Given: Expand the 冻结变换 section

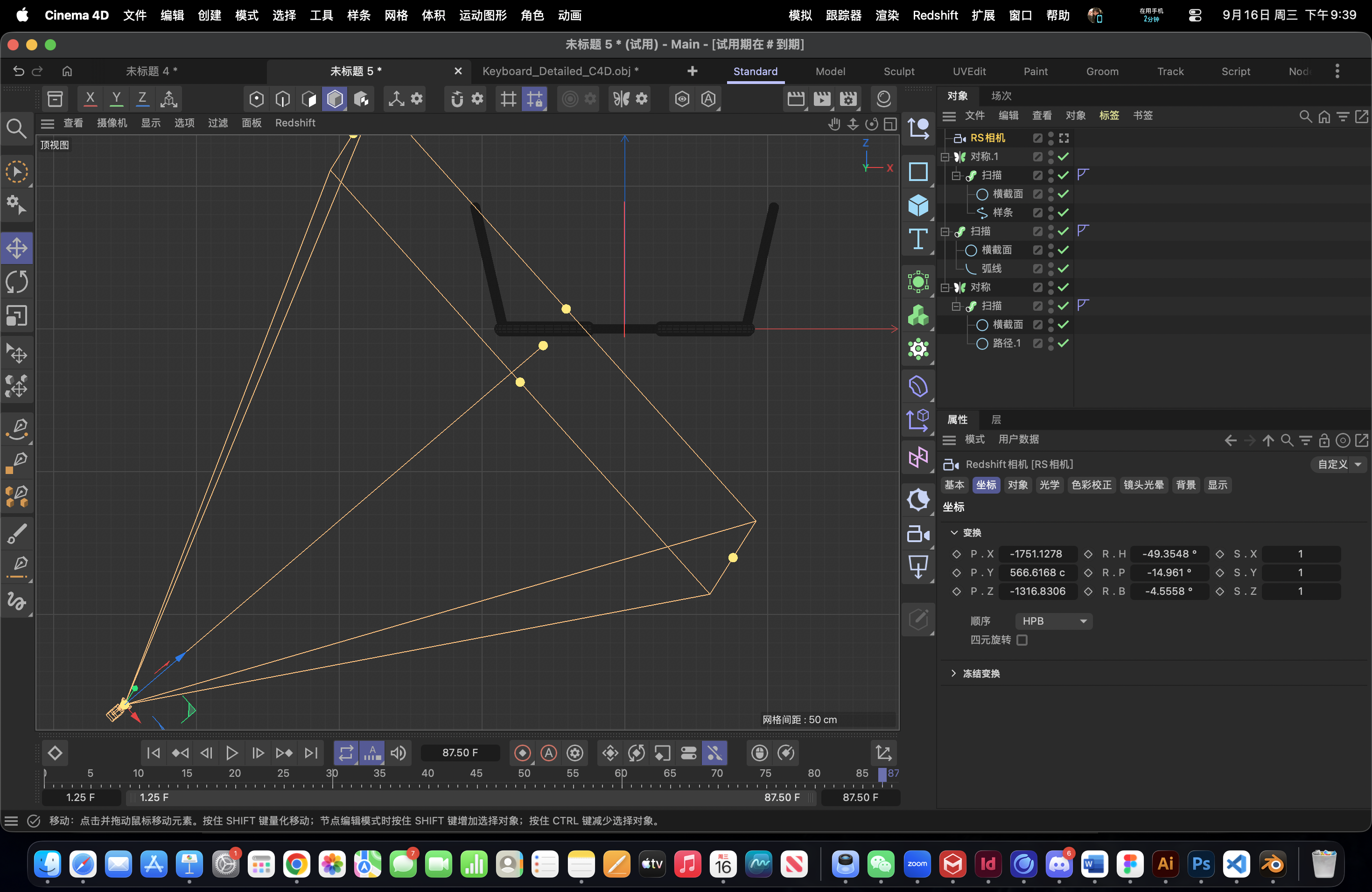Looking at the screenshot, I should [x=954, y=674].
